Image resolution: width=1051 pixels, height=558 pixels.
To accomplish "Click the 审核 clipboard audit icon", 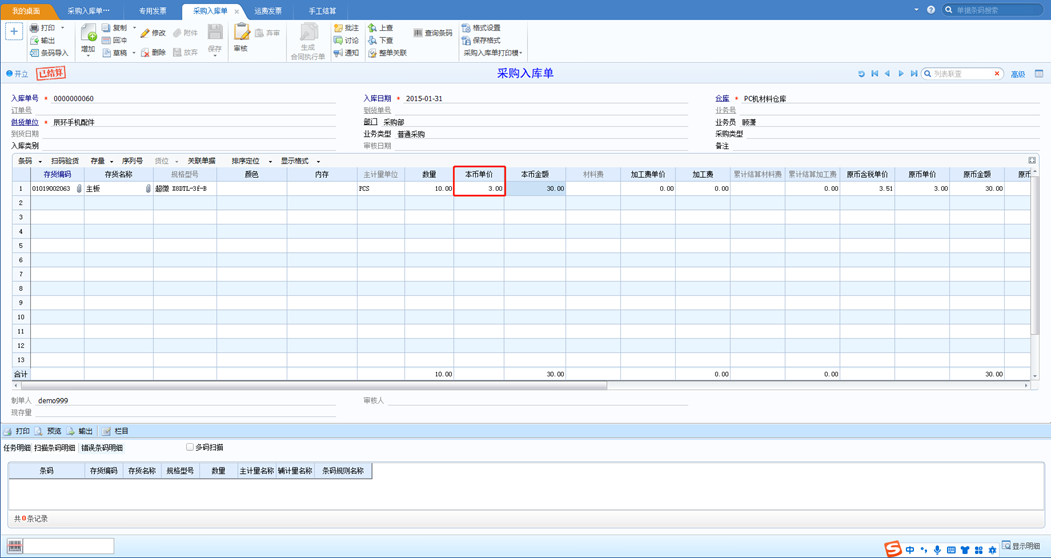I will 241,32.
